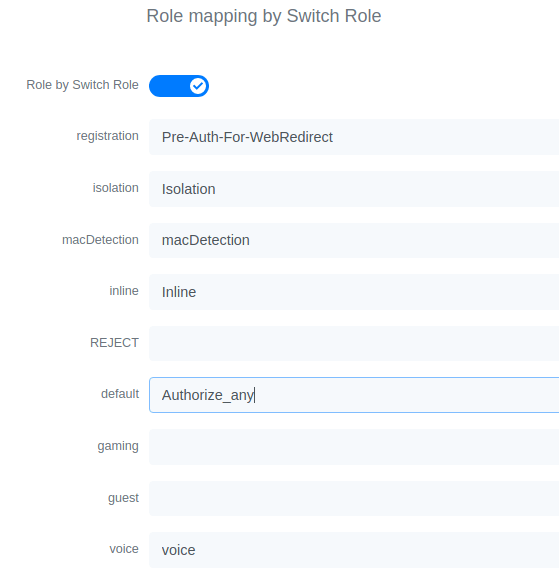Image resolution: width=559 pixels, height=570 pixels.
Task: Click the default field label
Action: point(120,394)
